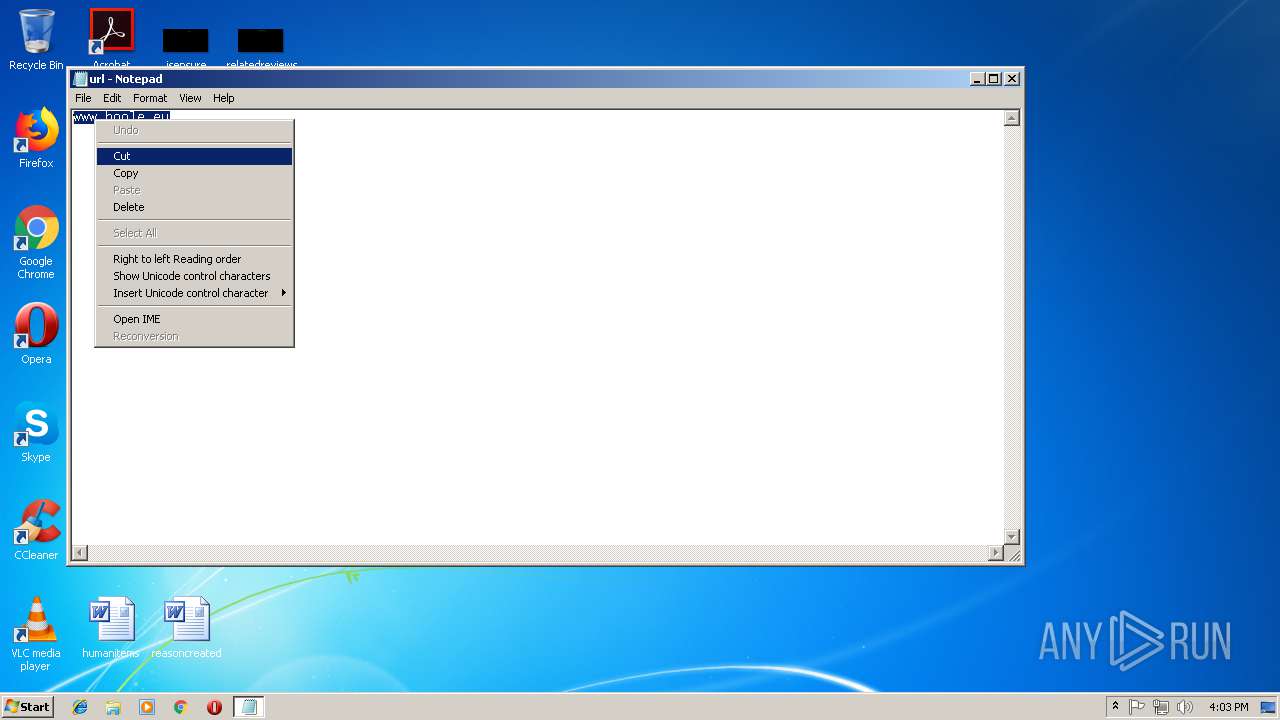Open the Opera taskbar icon
The height and width of the screenshot is (720, 1280).
pos(214,707)
